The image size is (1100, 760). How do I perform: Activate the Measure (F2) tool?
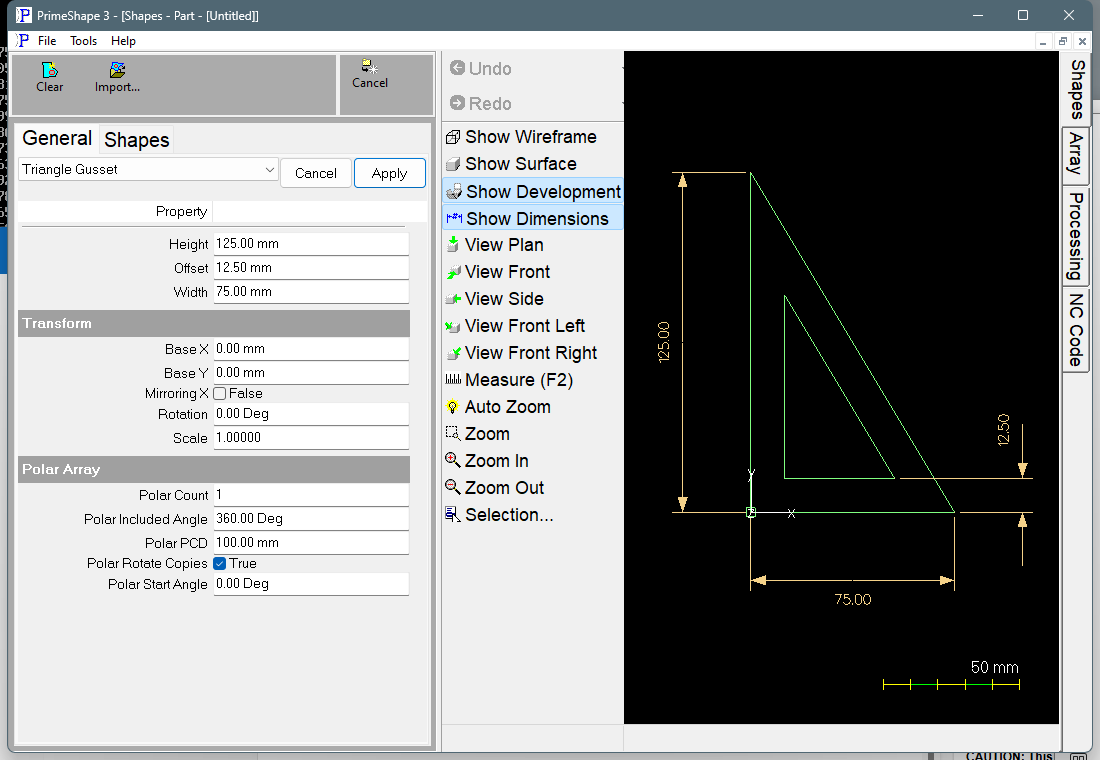click(x=509, y=380)
